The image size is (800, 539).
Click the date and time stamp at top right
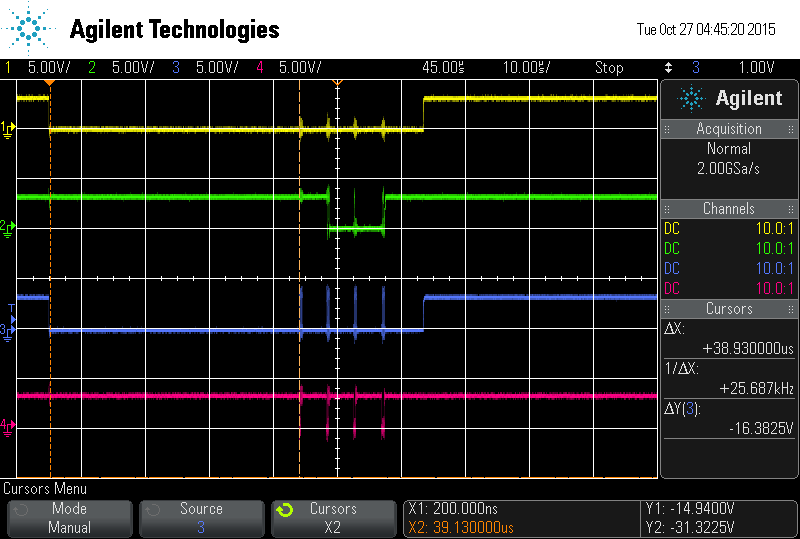(x=706, y=30)
